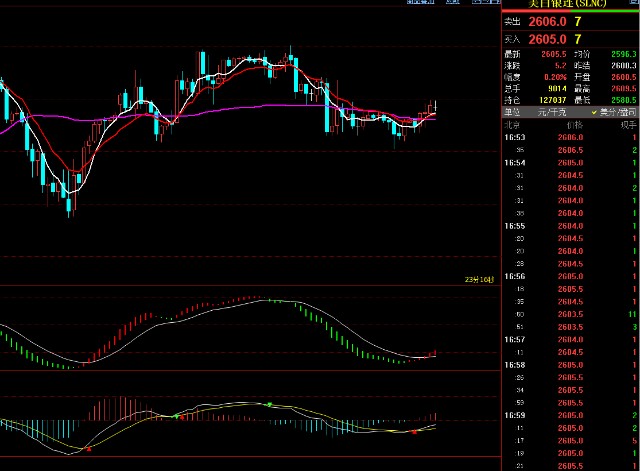The image size is (640, 471).
Task: Click the purple moving average line on the chart
Action: (x=250, y=106)
